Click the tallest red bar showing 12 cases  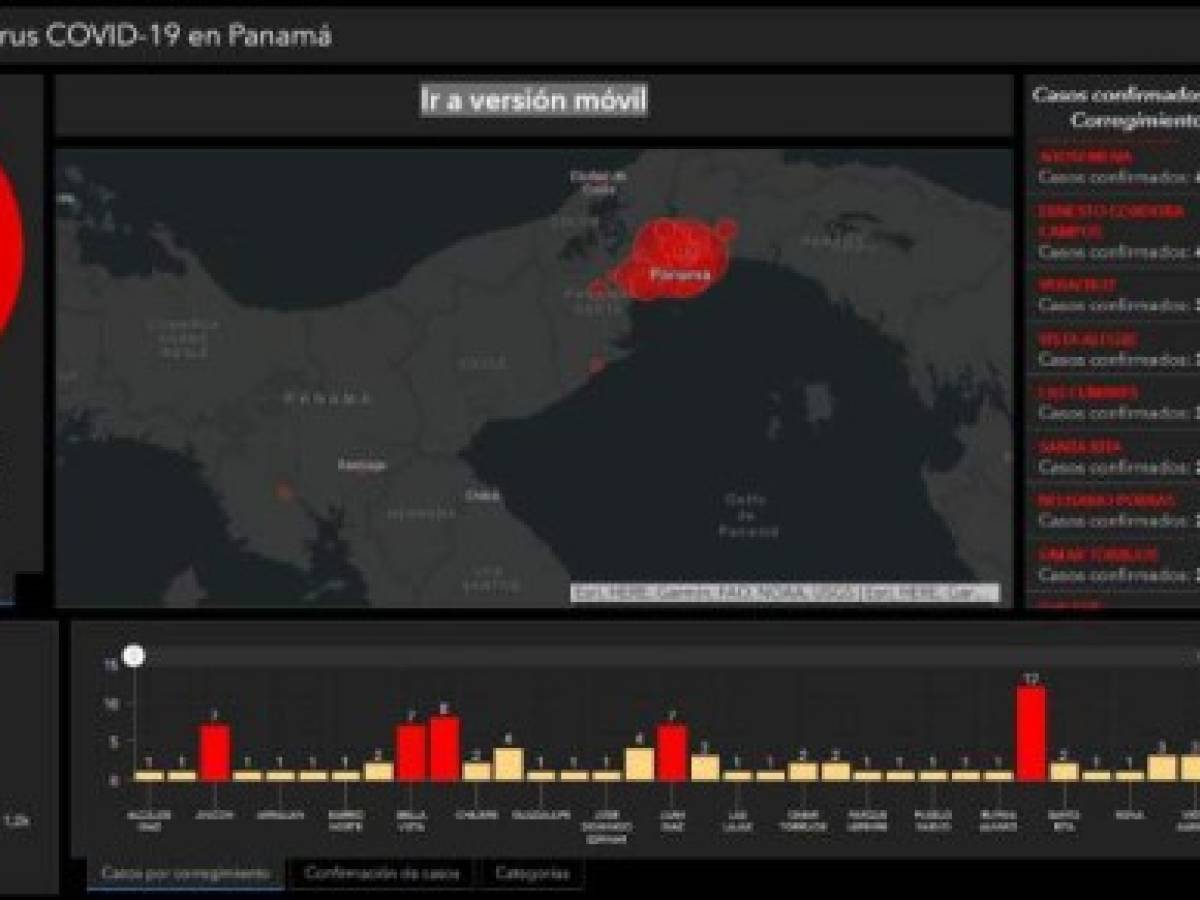pyautogui.click(x=1031, y=733)
